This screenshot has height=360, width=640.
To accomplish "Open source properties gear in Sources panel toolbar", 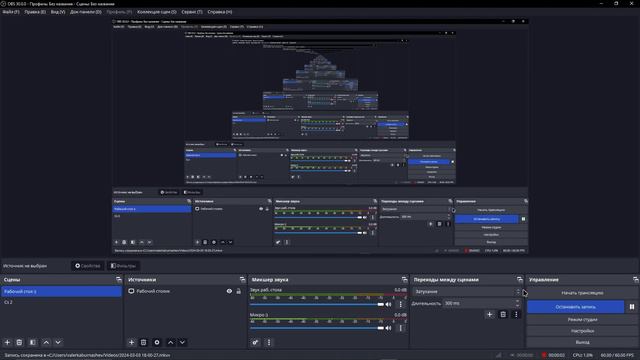I will click(157, 342).
